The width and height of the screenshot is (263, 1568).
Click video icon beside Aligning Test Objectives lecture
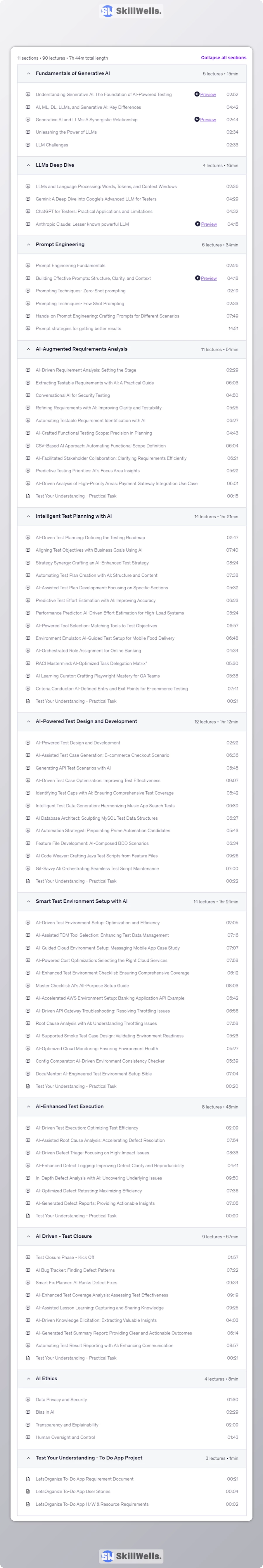[x=28, y=550]
